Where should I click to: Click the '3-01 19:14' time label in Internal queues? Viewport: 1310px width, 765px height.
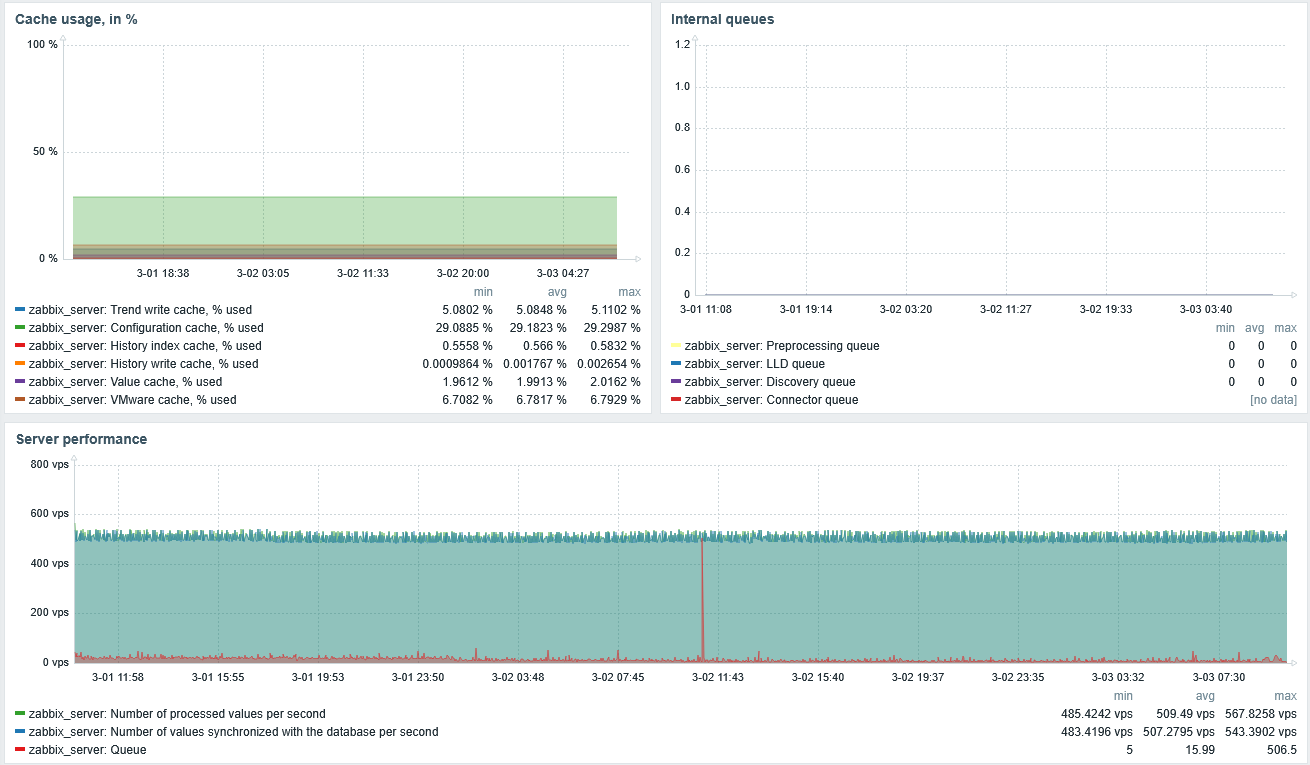(806, 309)
